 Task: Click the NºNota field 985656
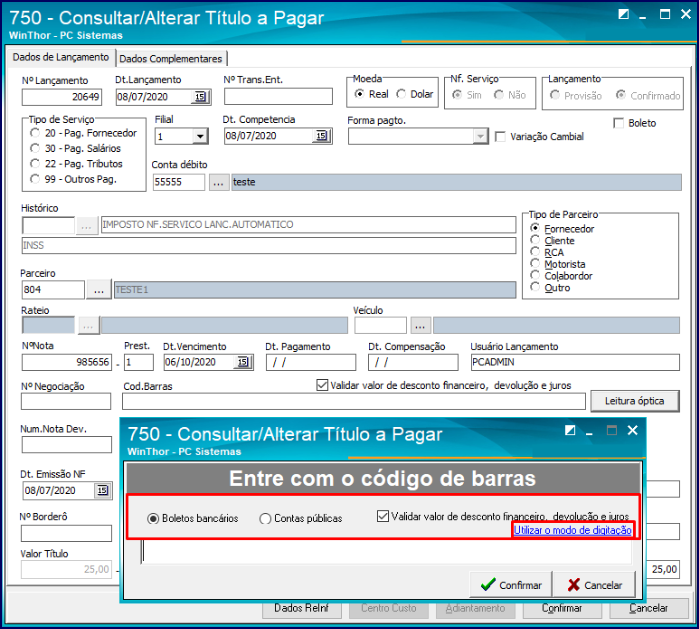click(67, 362)
